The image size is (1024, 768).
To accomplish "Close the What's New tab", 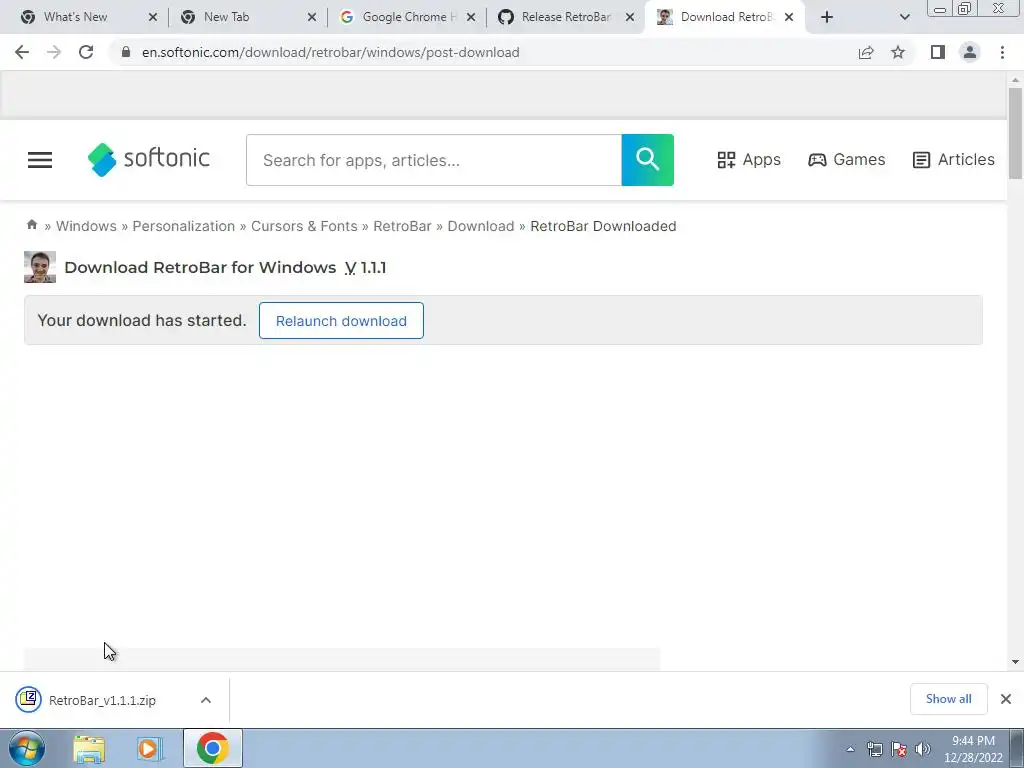I will click(153, 17).
